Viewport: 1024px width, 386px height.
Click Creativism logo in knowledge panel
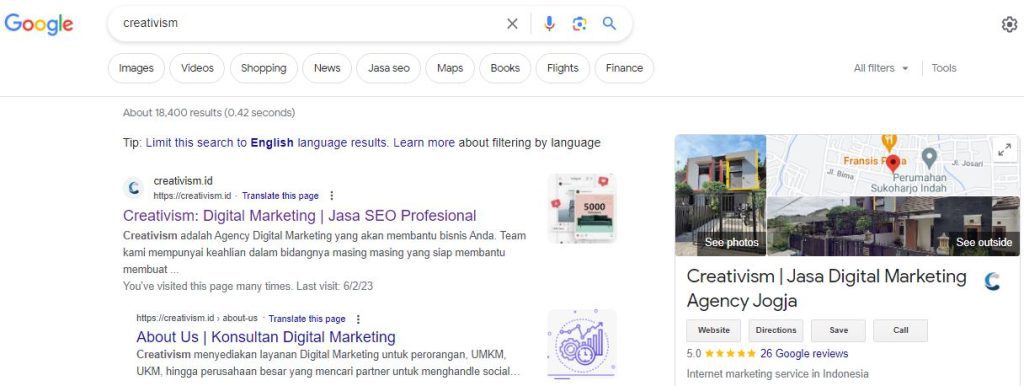pos(993,281)
